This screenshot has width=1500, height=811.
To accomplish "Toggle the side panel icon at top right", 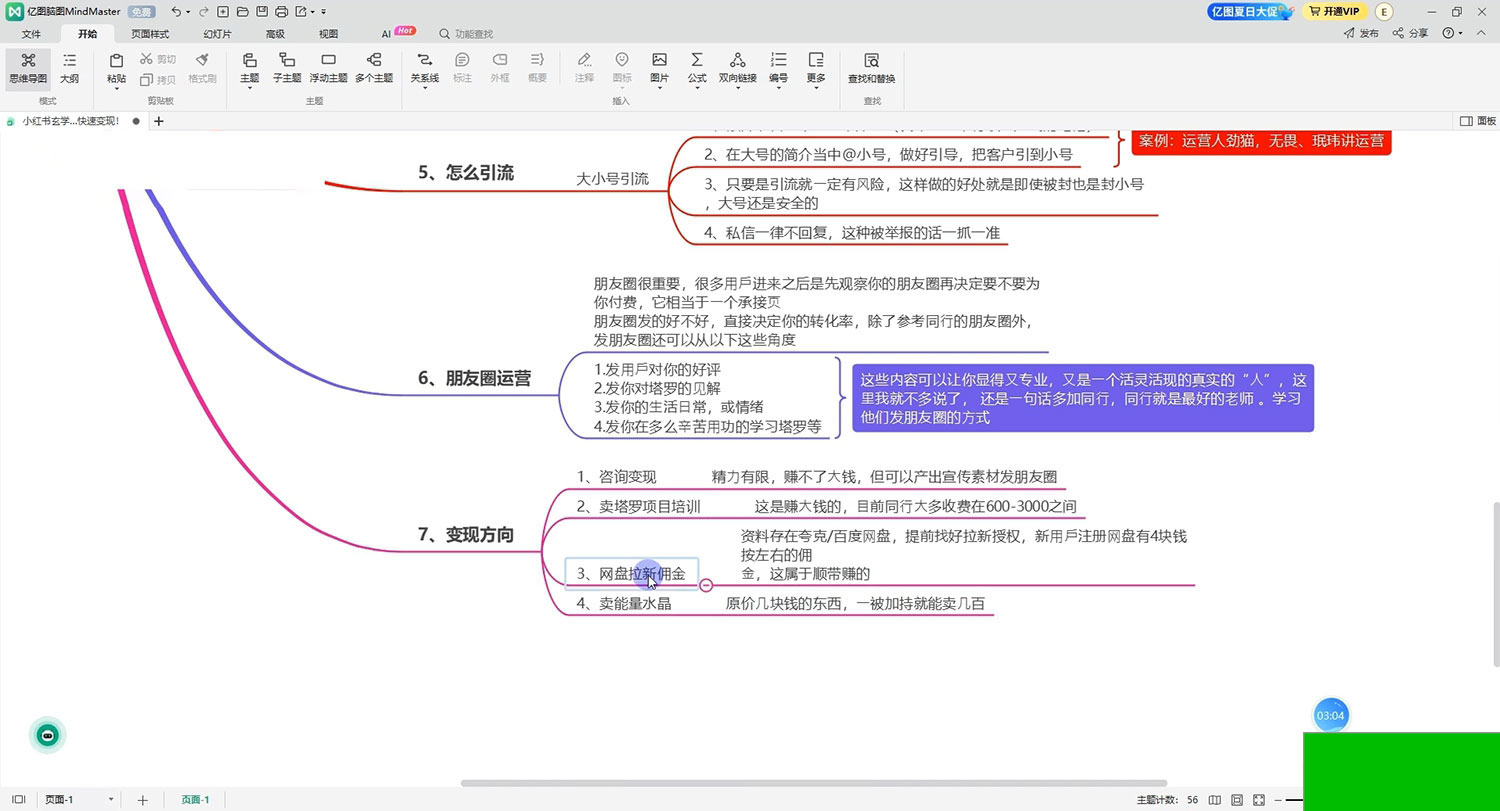I will tap(1466, 121).
